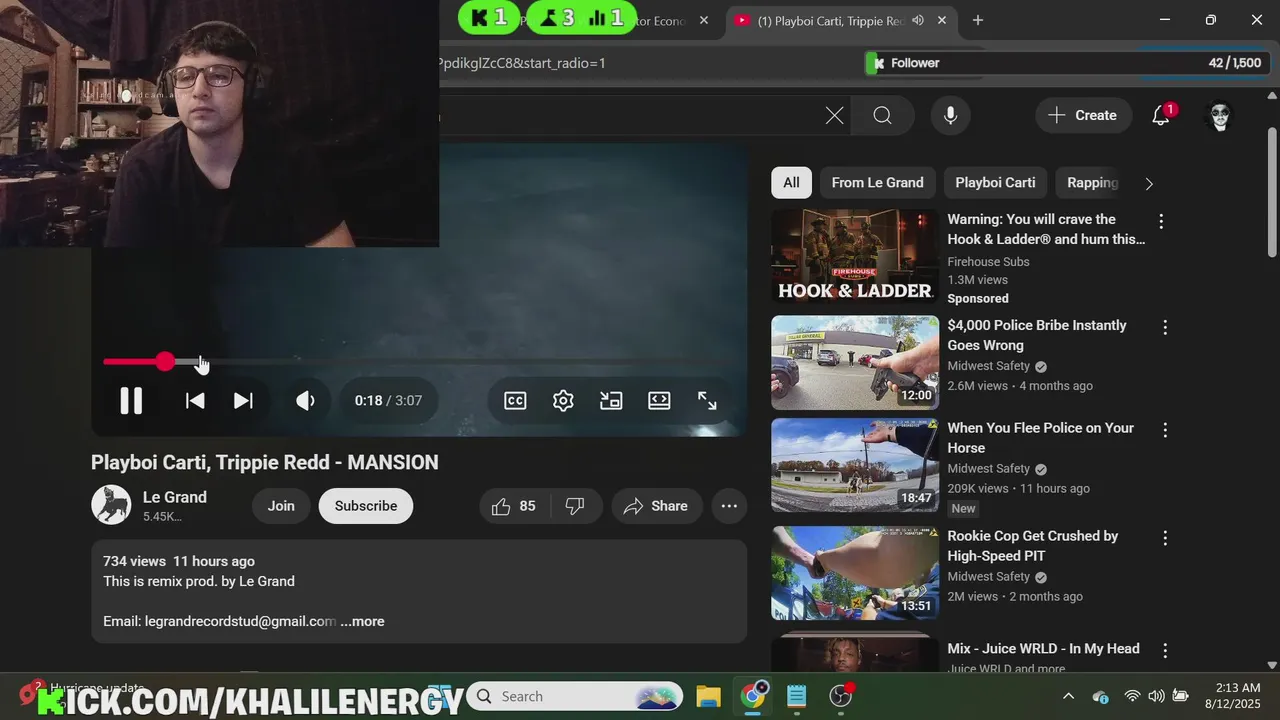The height and width of the screenshot is (720, 1280).
Task: Switch to miniplayer mode
Action: (x=611, y=401)
